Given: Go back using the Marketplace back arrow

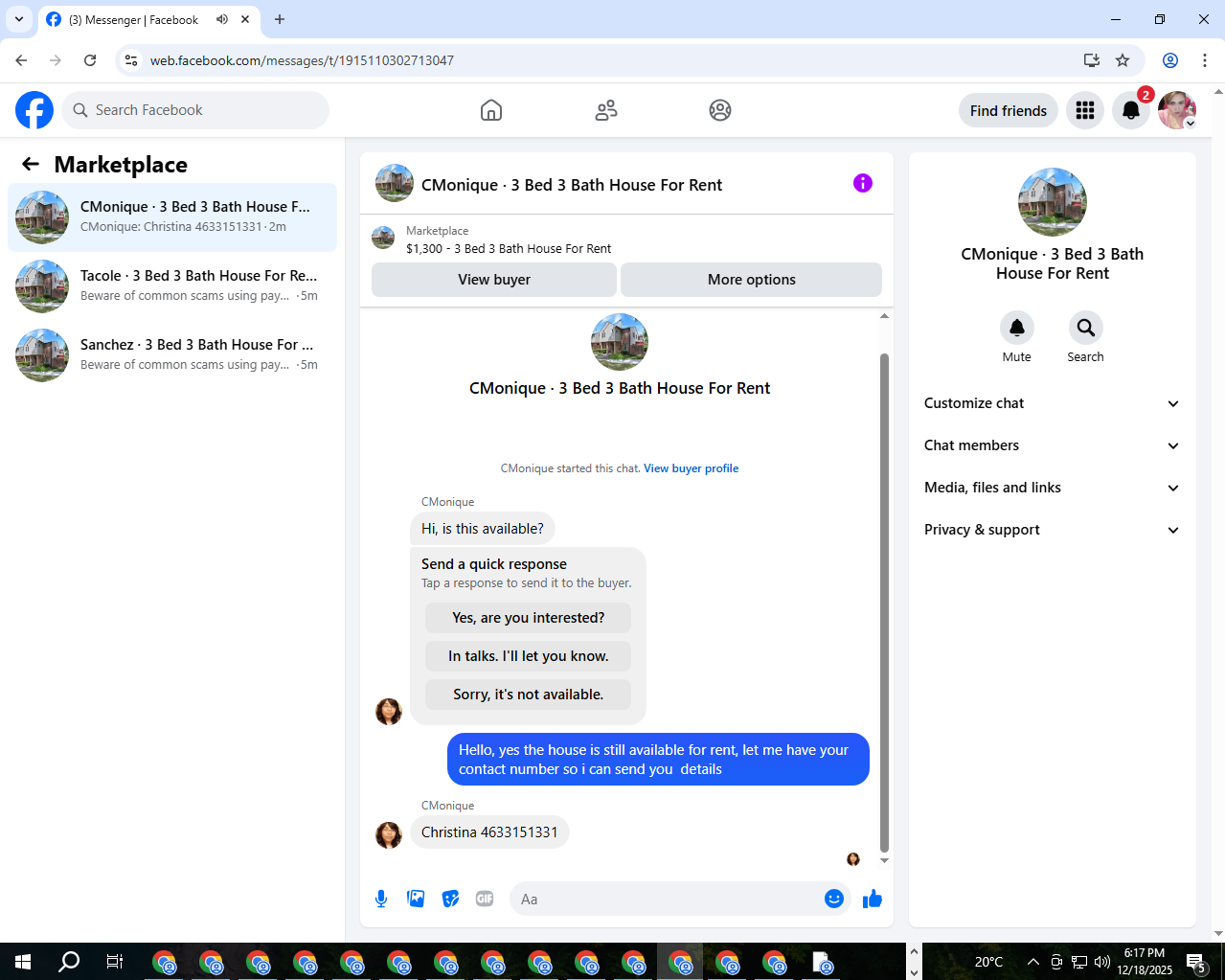Looking at the screenshot, I should click(31, 164).
